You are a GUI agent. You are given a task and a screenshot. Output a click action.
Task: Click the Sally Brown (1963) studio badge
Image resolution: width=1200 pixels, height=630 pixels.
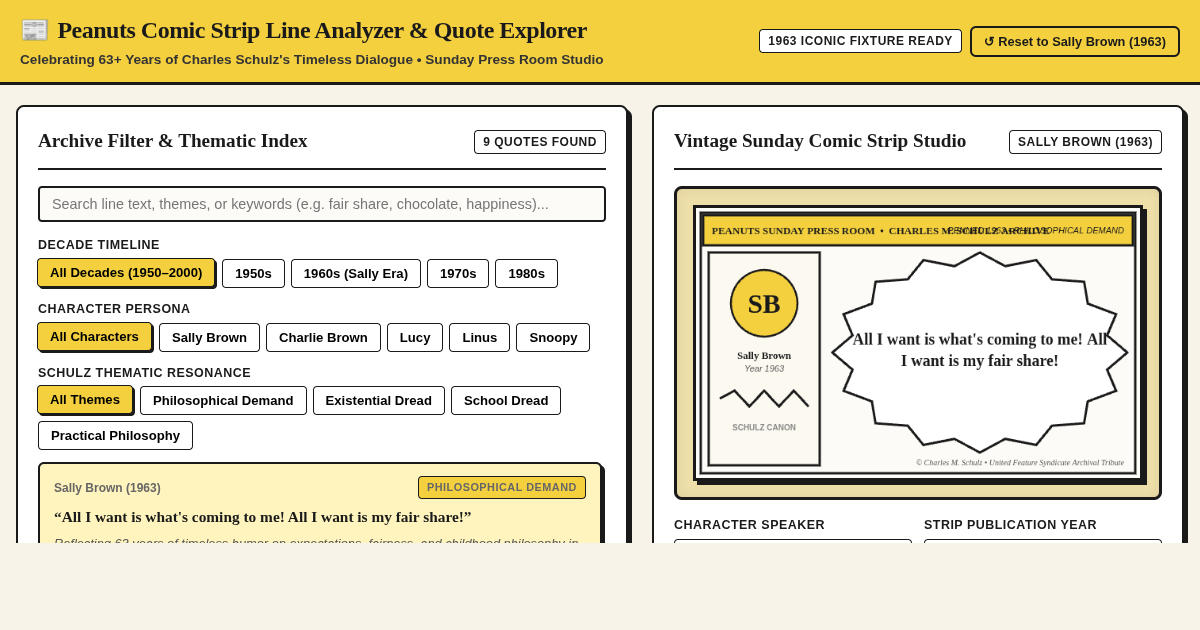pyautogui.click(x=1085, y=142)
